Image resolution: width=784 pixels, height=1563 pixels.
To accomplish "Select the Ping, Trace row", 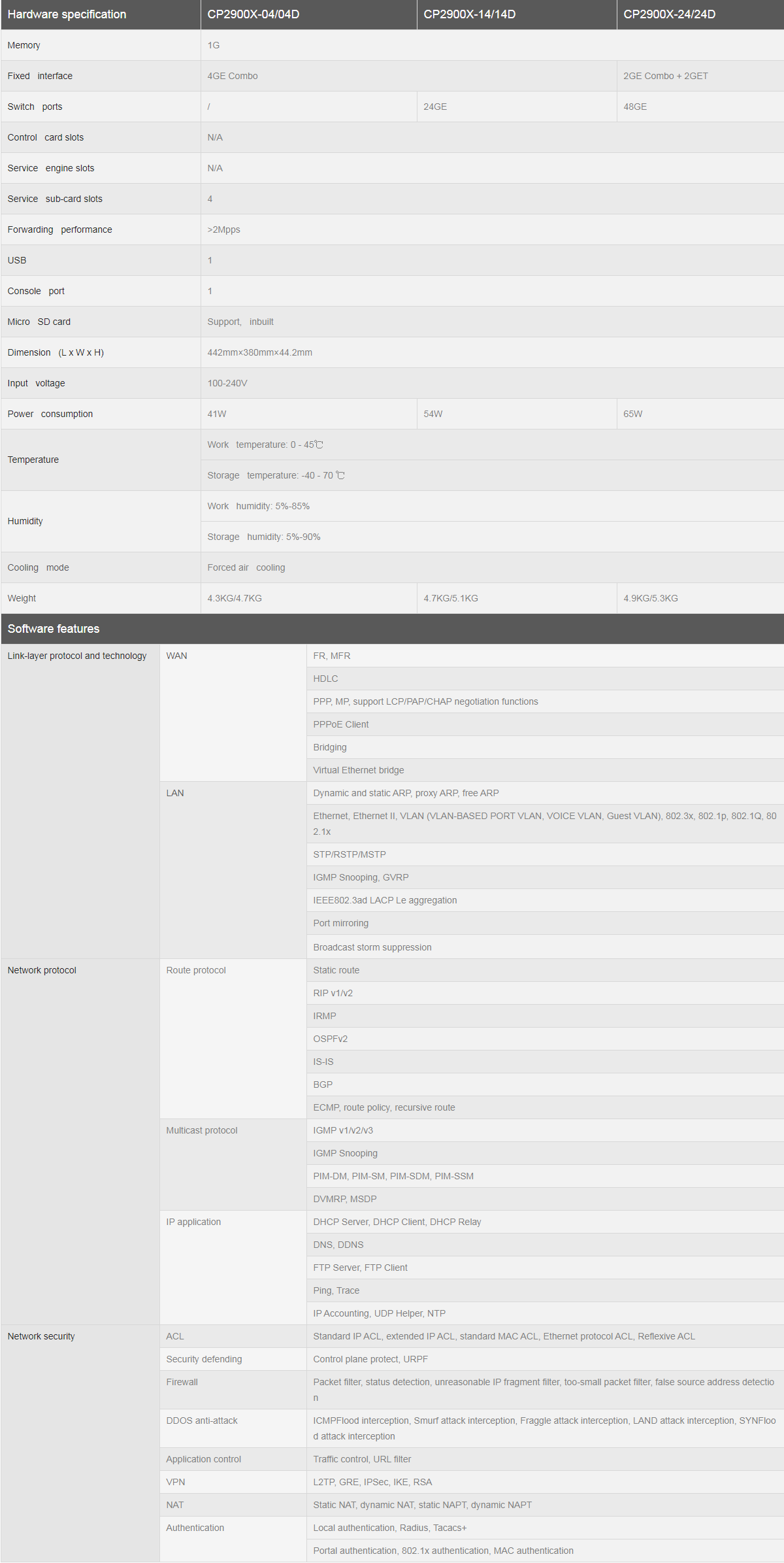I will (545, 1290).
